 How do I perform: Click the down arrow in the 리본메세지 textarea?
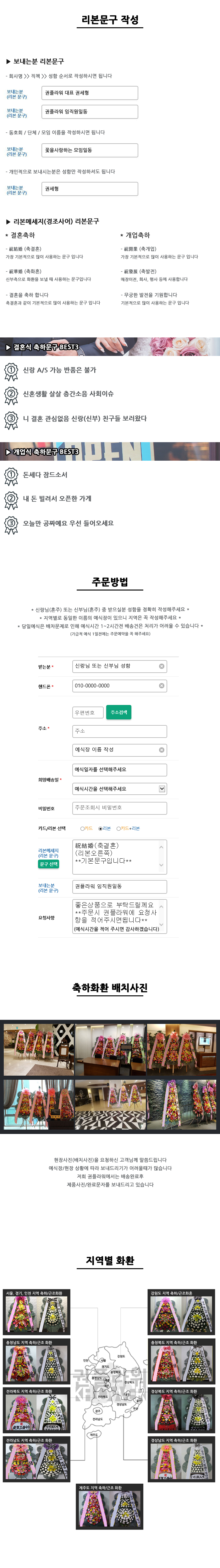pos(162,865)
